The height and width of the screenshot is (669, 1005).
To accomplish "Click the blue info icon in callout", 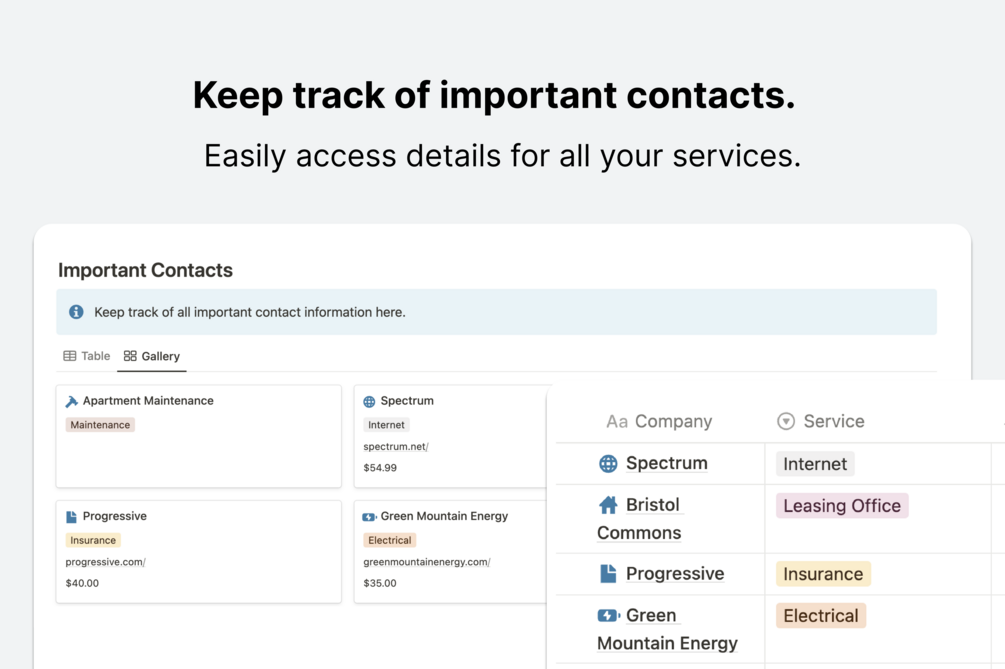I will tap(76, 312).
